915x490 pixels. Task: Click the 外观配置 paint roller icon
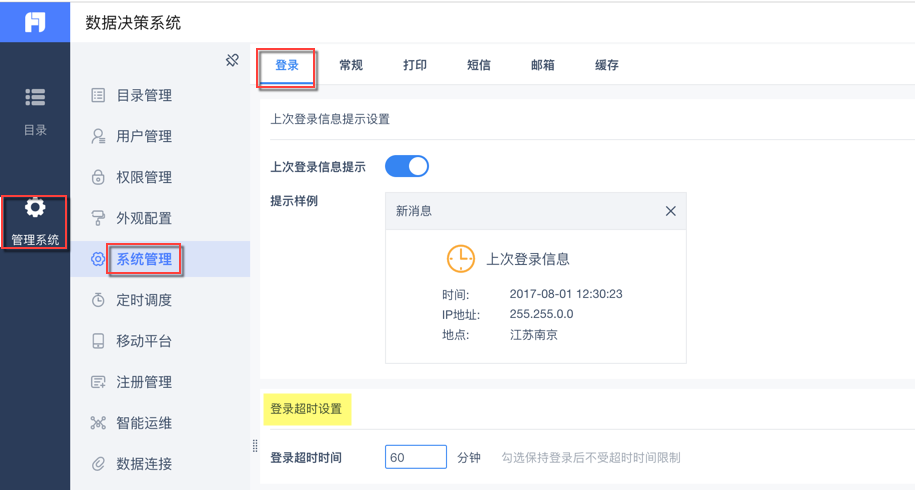(x=98, y=218)
